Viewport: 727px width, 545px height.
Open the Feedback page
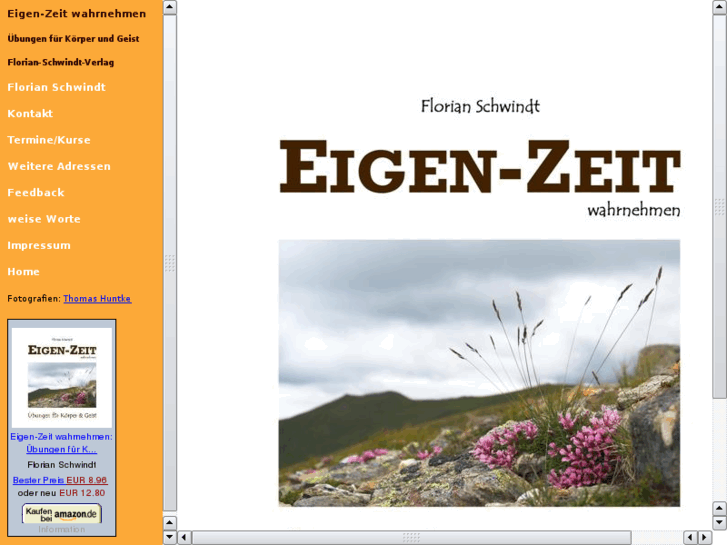pyautogui.click(x=36, y=192)
